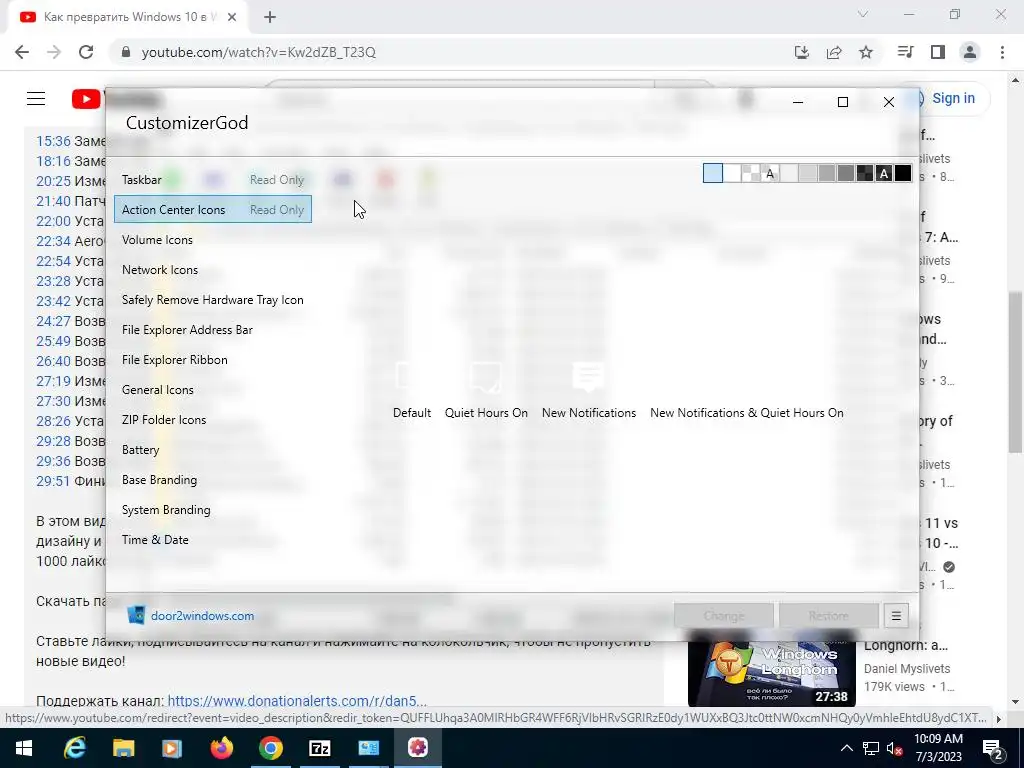Select the Default action center icon
Screen dimensions: 1024x768
(411, 377)
